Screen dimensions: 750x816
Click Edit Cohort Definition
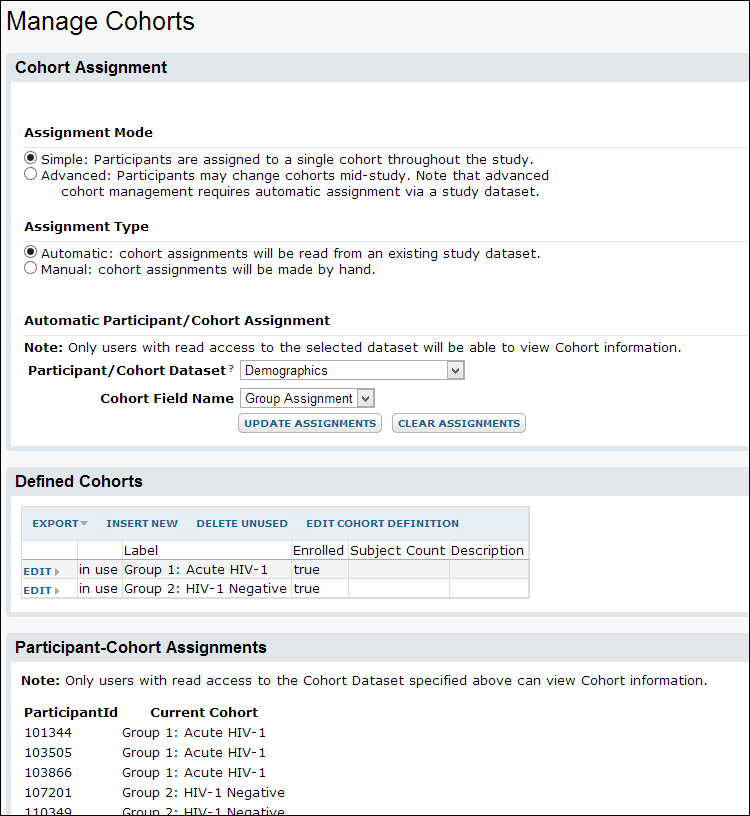coord(383,524)
